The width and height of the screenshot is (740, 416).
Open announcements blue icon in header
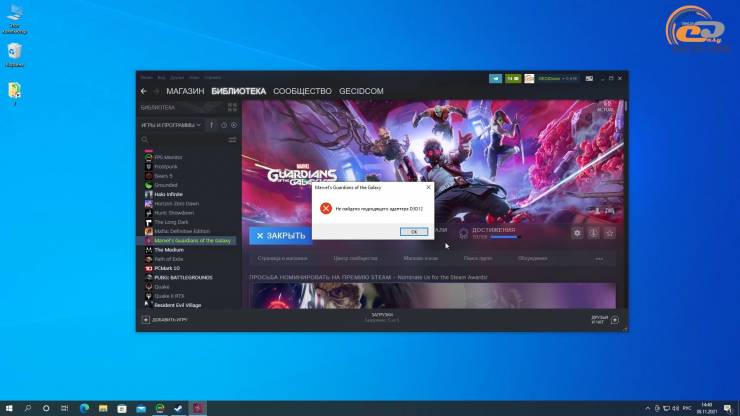tap(496, 78)
